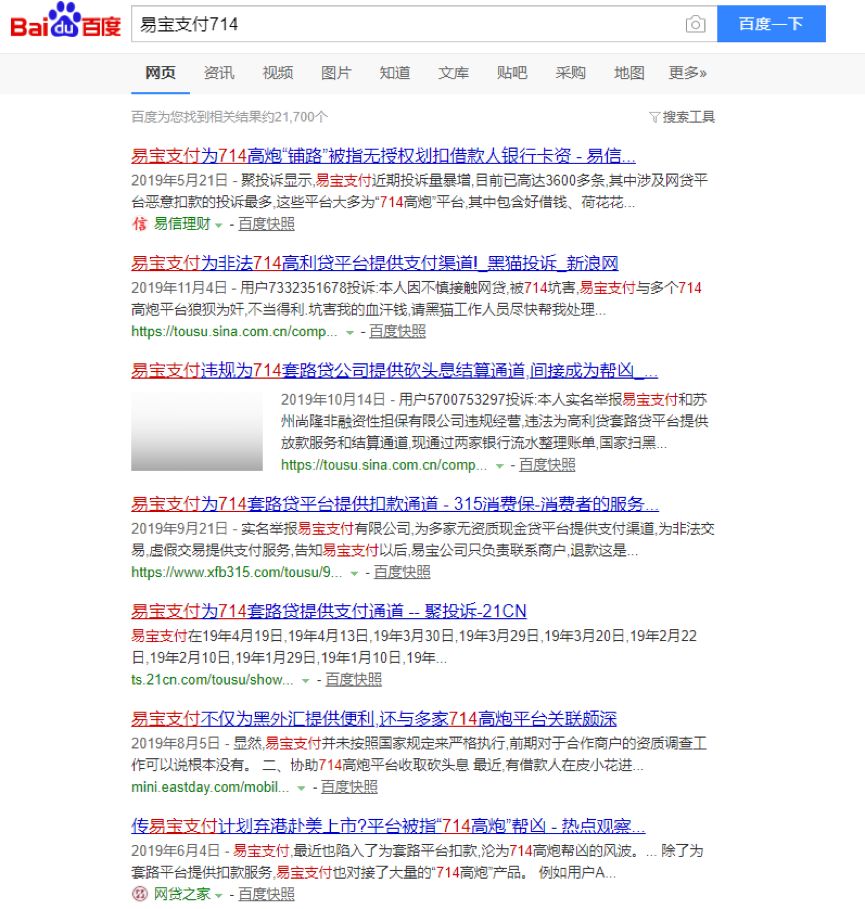865x909 pixels.
Task: Open the 地图 tab
Action: click(629, 73)
